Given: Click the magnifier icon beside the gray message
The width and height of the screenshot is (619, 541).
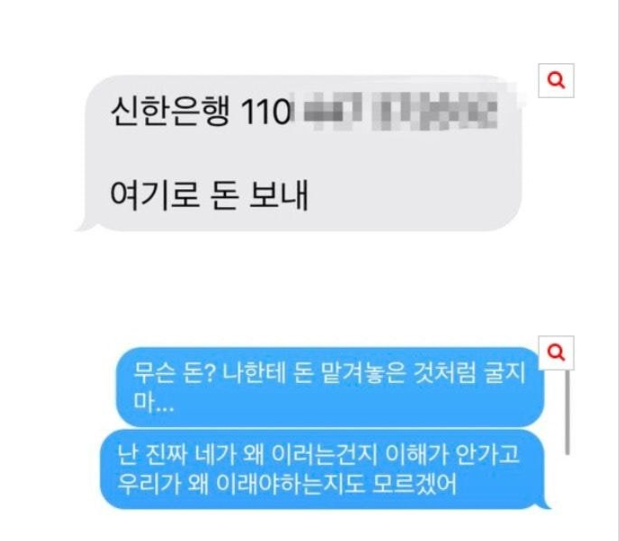Looking at the screenshot, I should click(x=556, y=80).
